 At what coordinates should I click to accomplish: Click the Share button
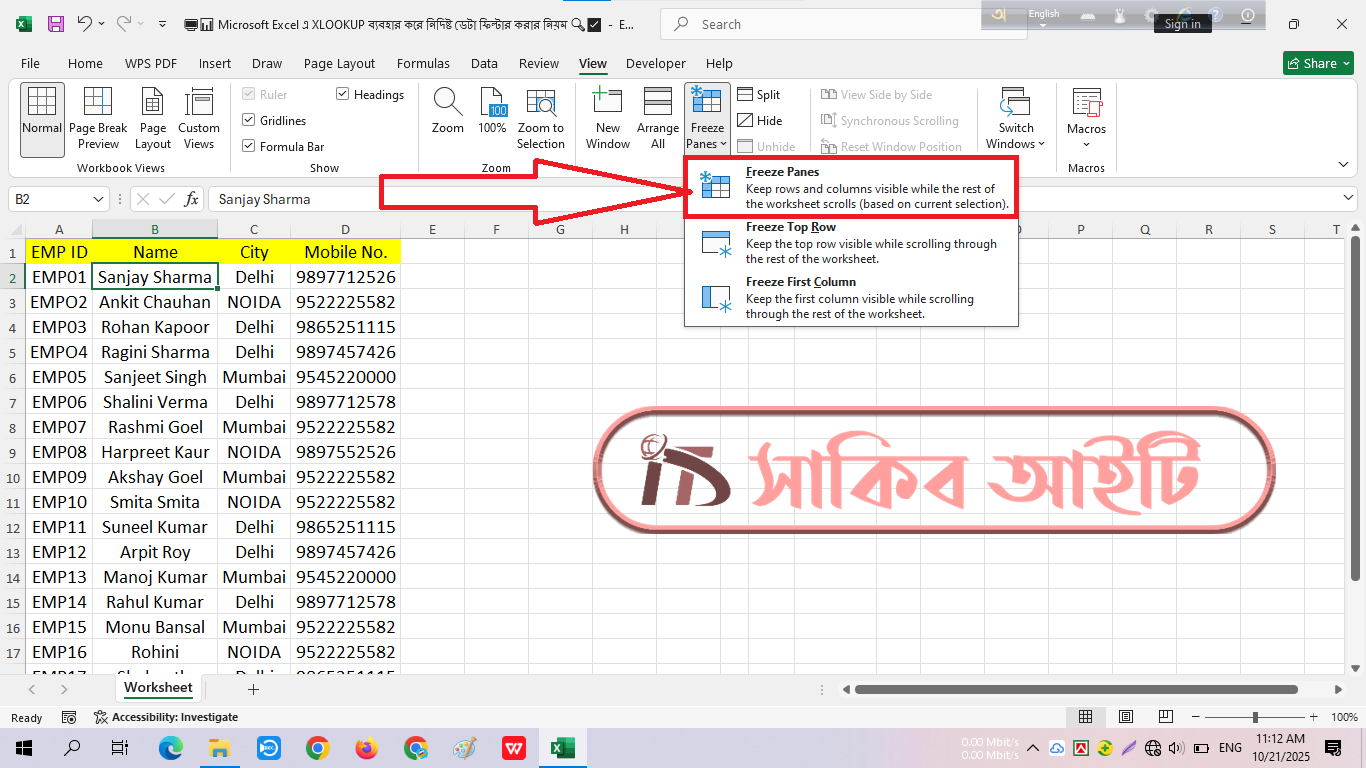click(1317, 64)
